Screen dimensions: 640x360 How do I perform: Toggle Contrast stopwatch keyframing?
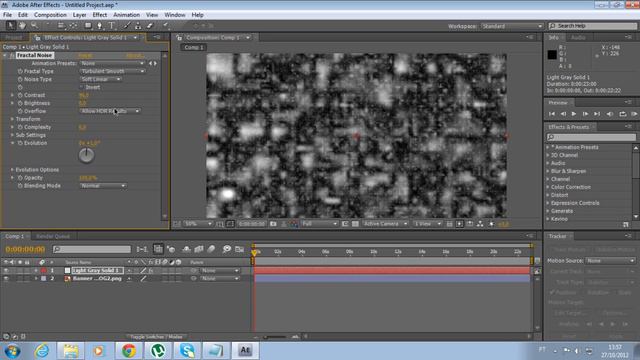(x=20, y=95)
